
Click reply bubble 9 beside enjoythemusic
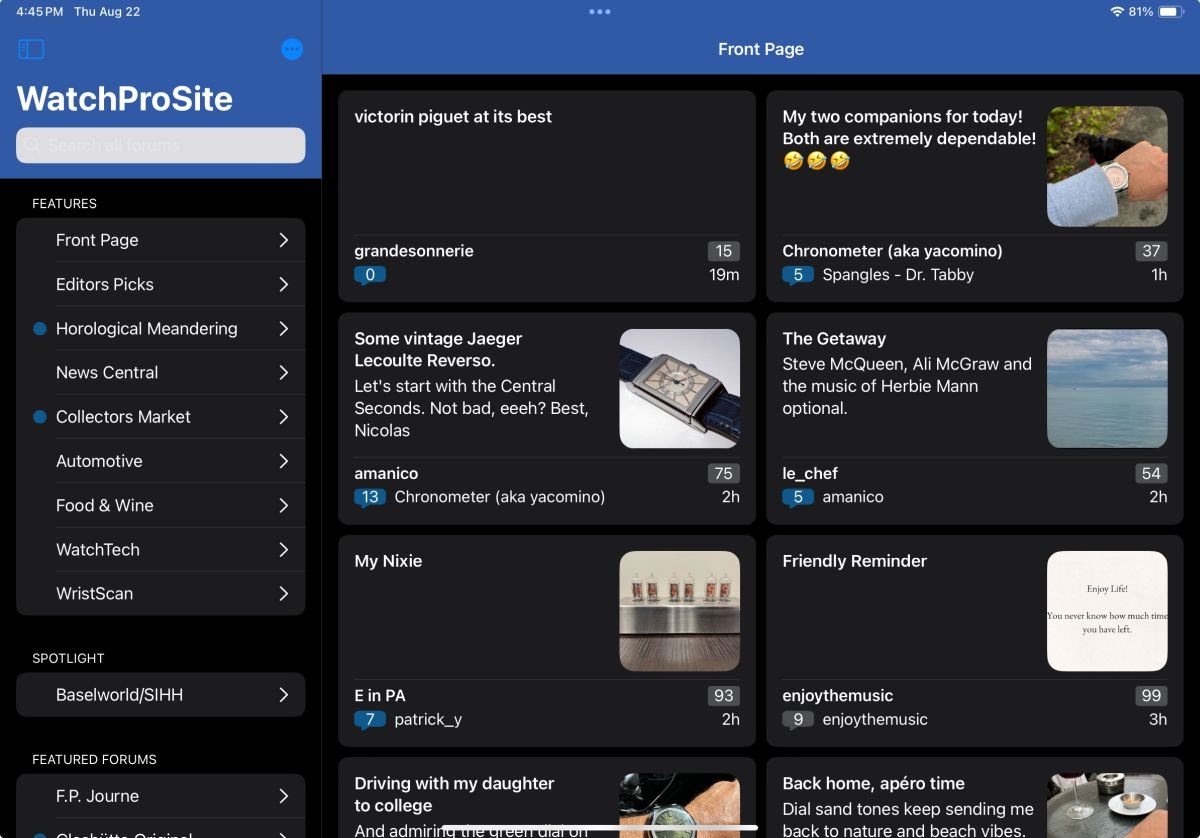(798, 719)
